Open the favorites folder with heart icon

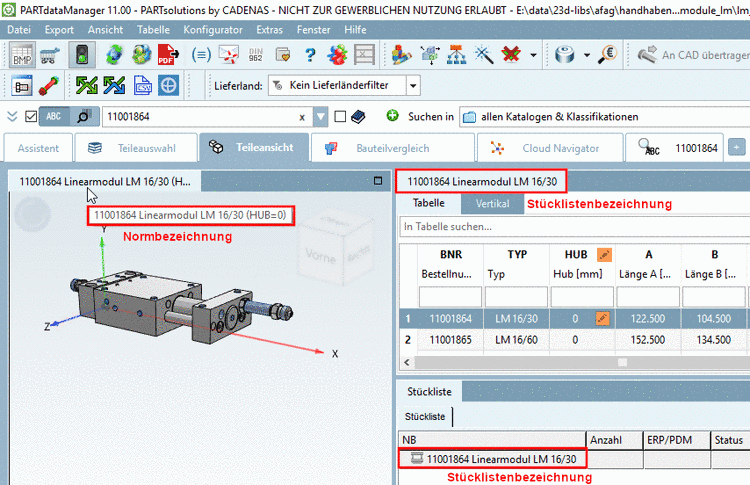click(x=283, y=55)
